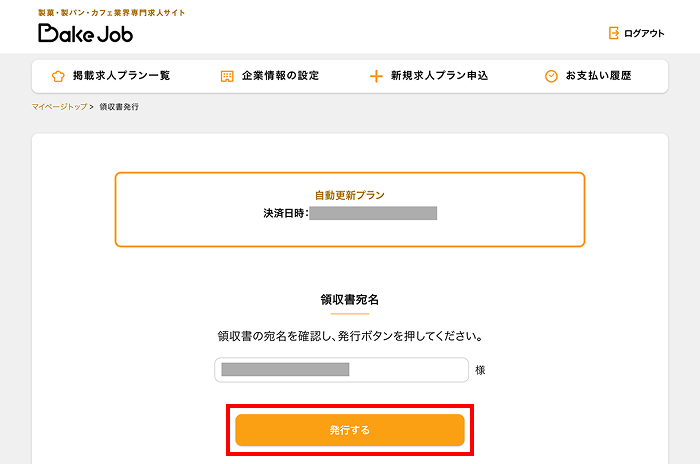
Task: Click the clock icon for payment history
Action: click(551, 76)
